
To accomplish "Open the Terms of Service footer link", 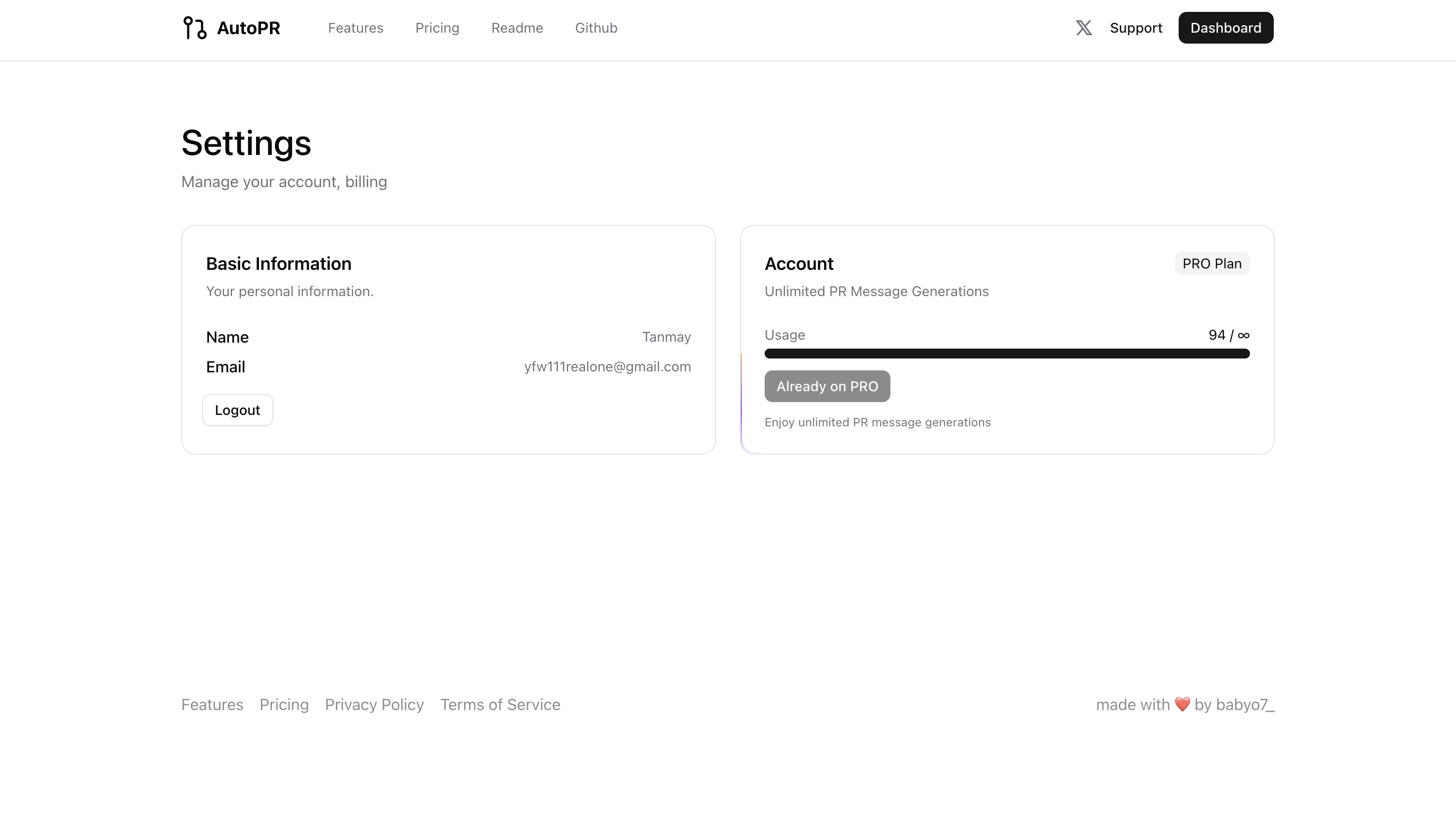I will tap(500, 704).
